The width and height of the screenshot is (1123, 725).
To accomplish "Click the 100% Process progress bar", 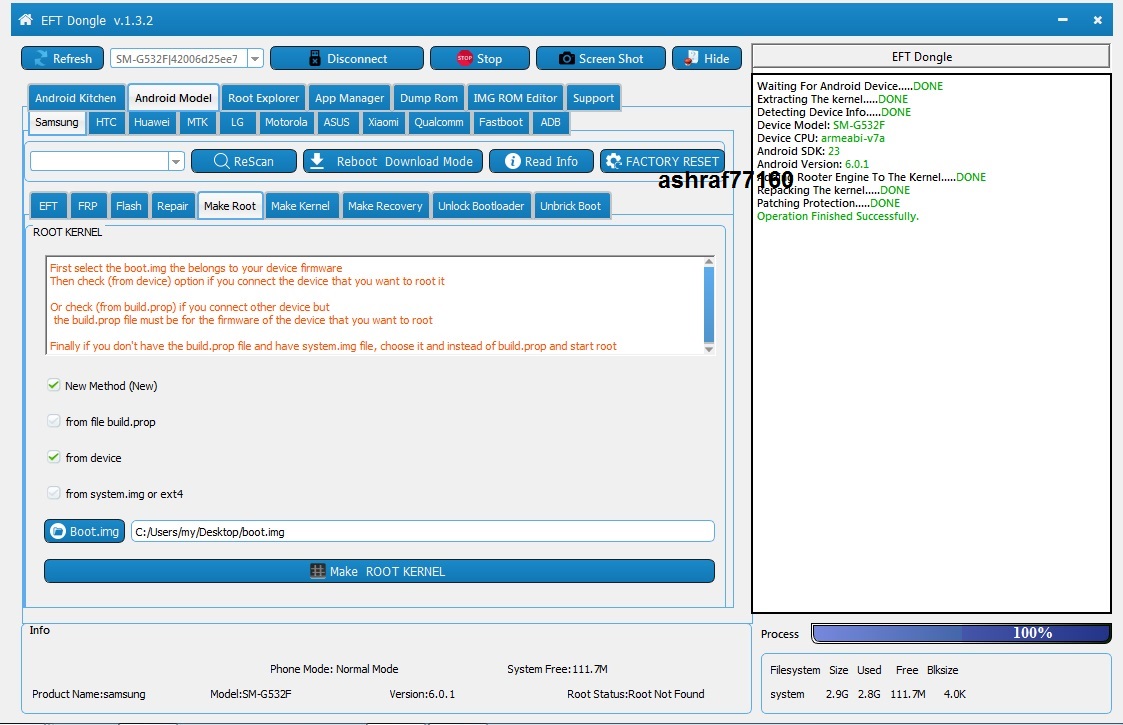I will click(x=961, y=633).
